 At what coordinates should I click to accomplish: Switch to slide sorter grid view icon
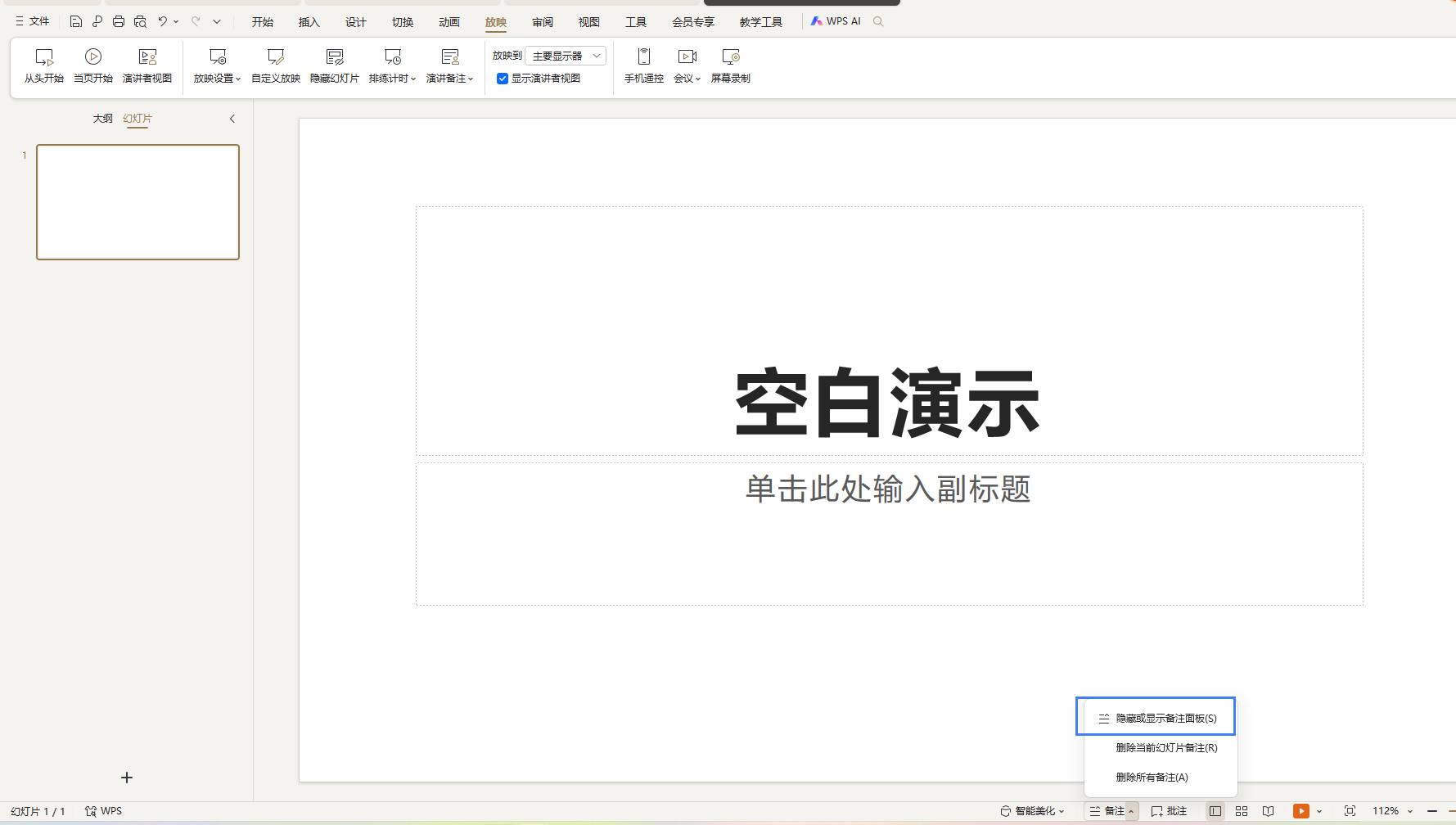(1242, 811)
